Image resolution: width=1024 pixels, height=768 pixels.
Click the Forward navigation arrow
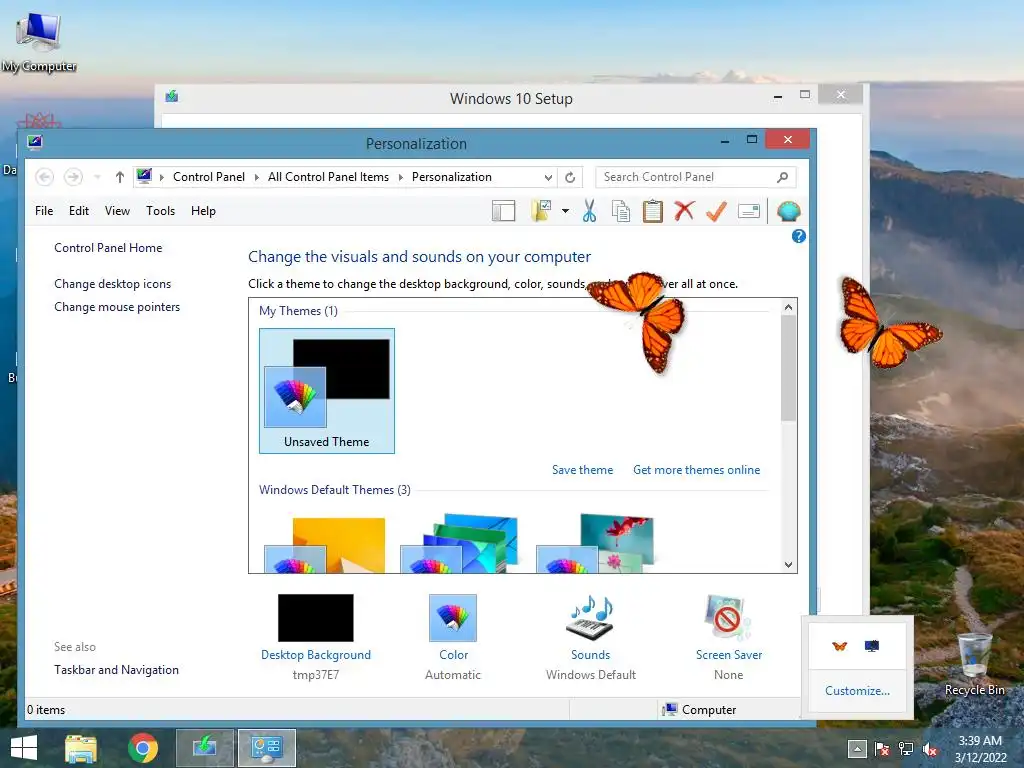73,177
